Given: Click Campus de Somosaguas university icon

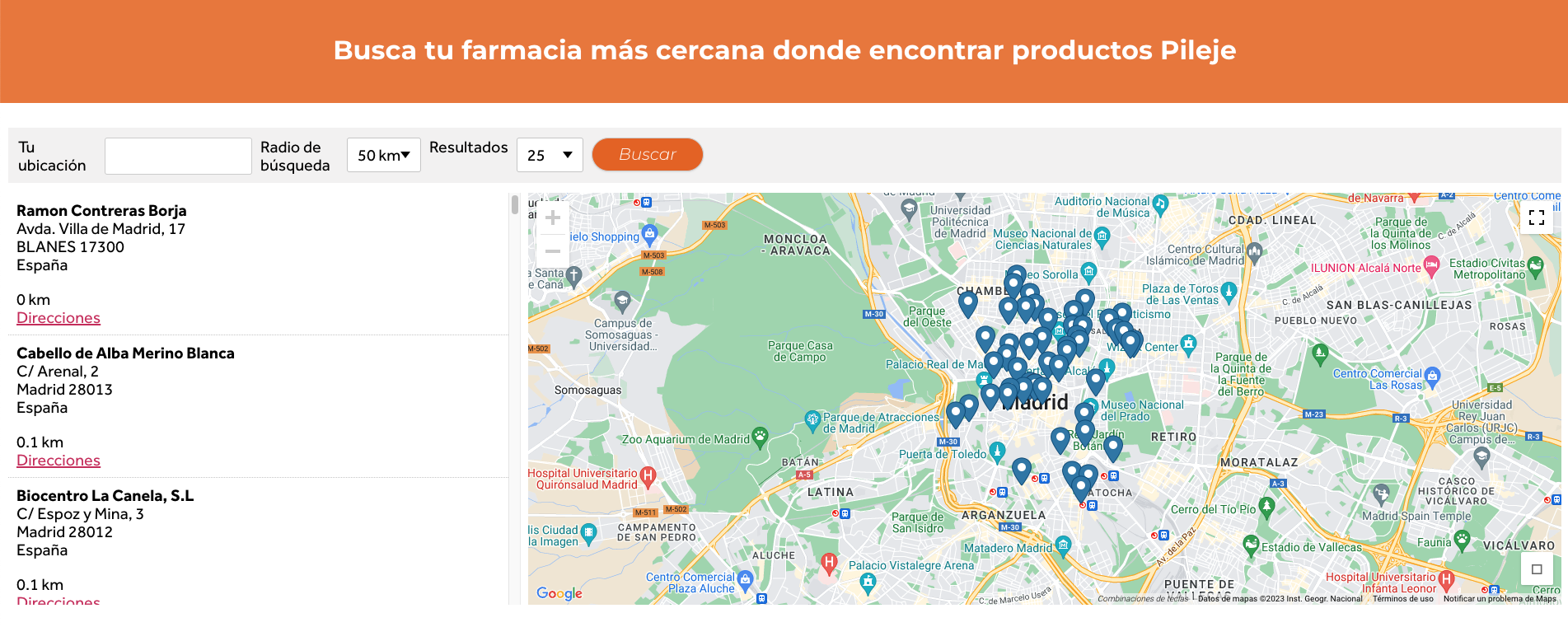Looking at the screenshot, I should point(622,300).
